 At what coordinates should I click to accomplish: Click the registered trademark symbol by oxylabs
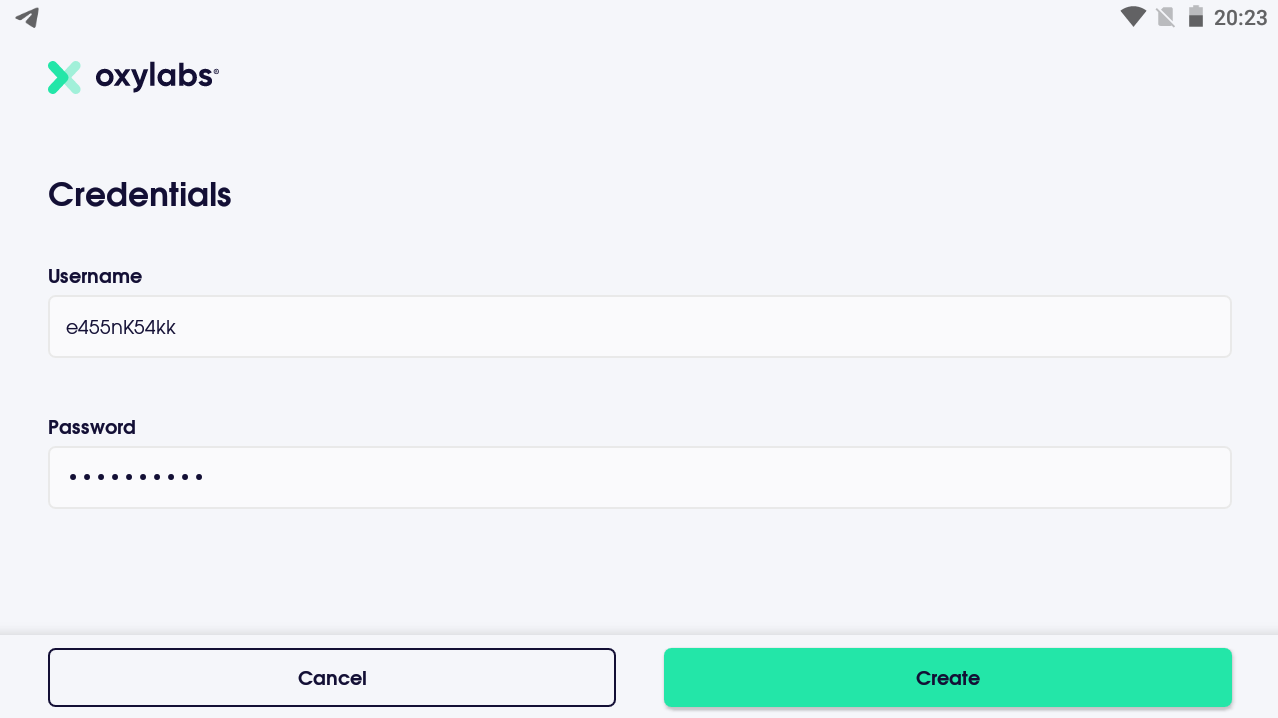(x=216, y=71)
